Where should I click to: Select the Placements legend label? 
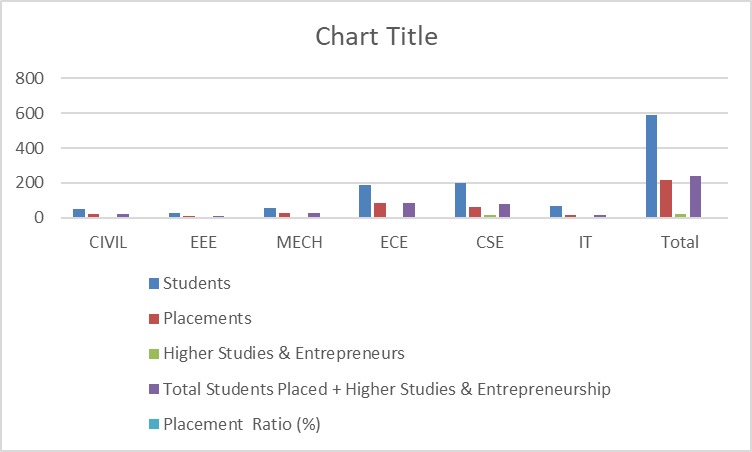click(x=207, y=318)
